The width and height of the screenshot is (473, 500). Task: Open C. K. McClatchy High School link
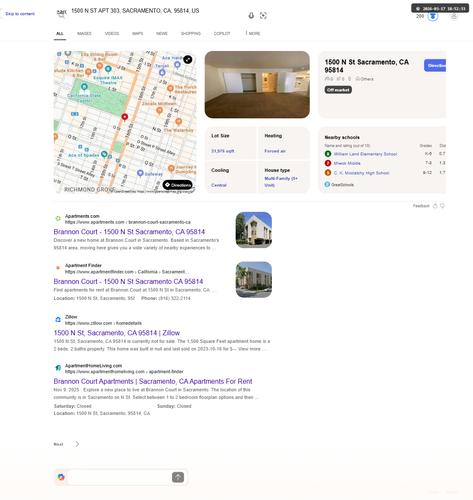(361, 173)
